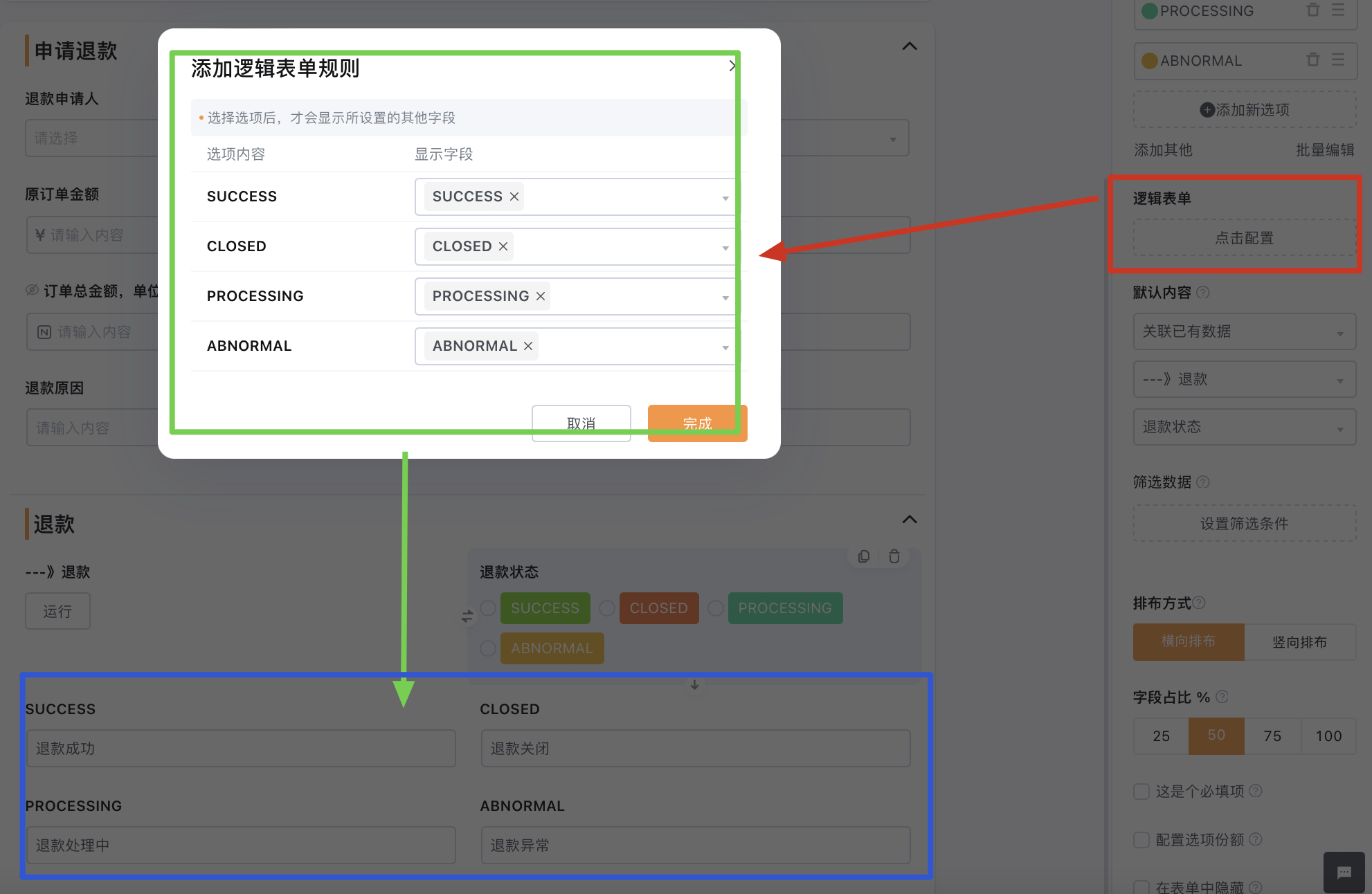Open help icon next to 默认内容
This screenshot has height=894, width=1372.
click(x=1203, y=293)
